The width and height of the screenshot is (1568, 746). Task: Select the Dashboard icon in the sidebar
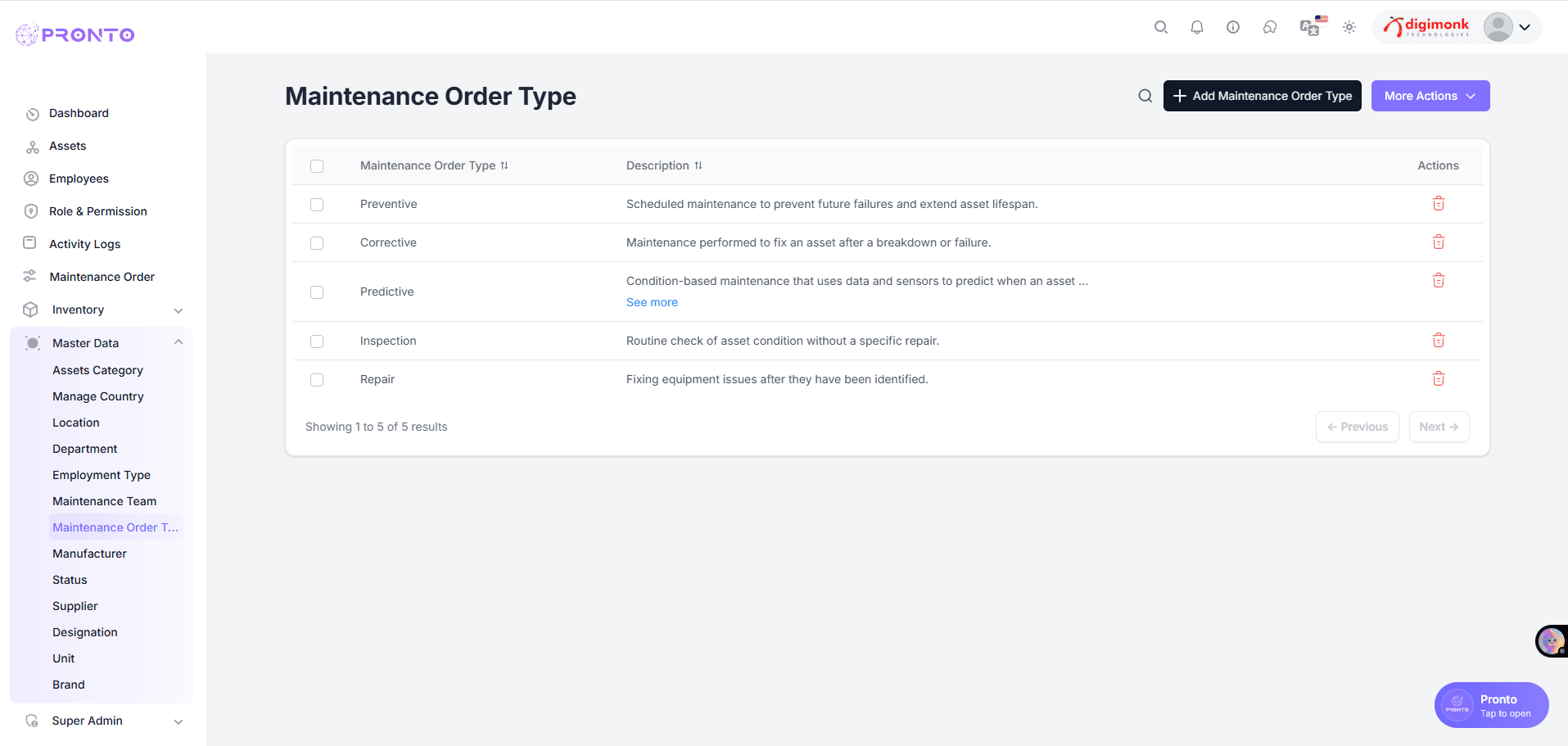[31, 113]
